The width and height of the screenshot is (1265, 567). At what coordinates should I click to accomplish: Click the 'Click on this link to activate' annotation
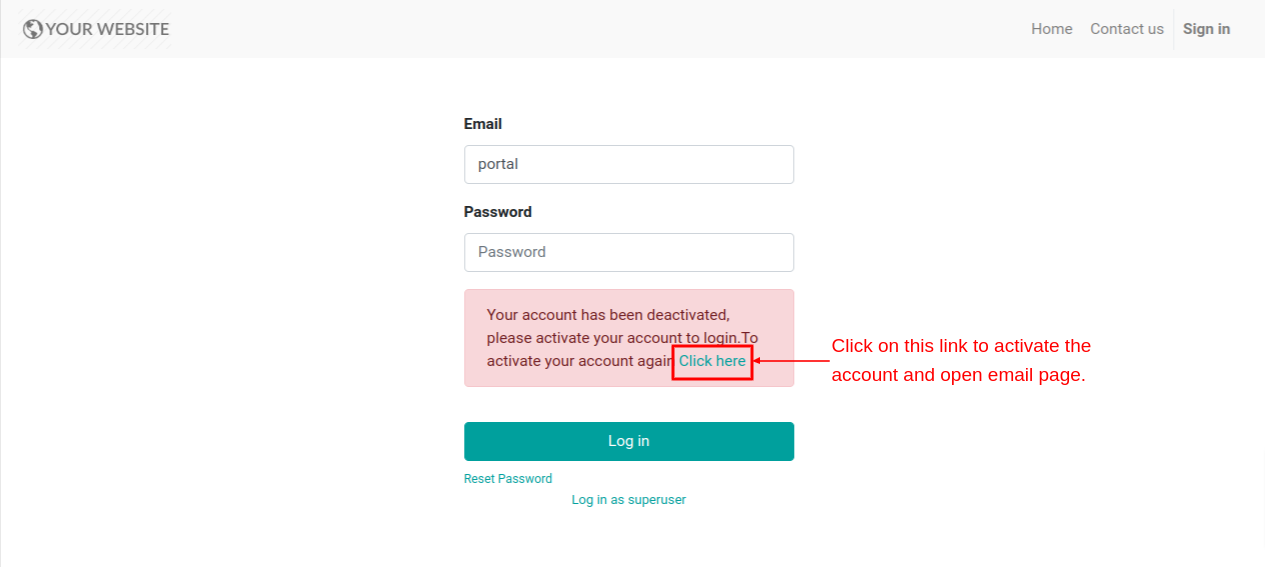[x=961, y=346]
